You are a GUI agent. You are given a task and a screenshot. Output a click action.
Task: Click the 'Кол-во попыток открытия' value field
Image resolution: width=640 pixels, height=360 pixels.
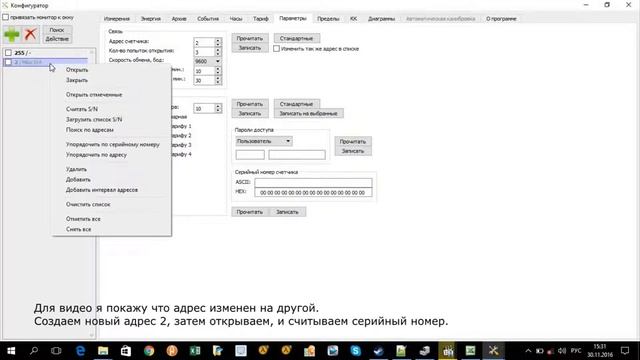[x=204, y=52]
